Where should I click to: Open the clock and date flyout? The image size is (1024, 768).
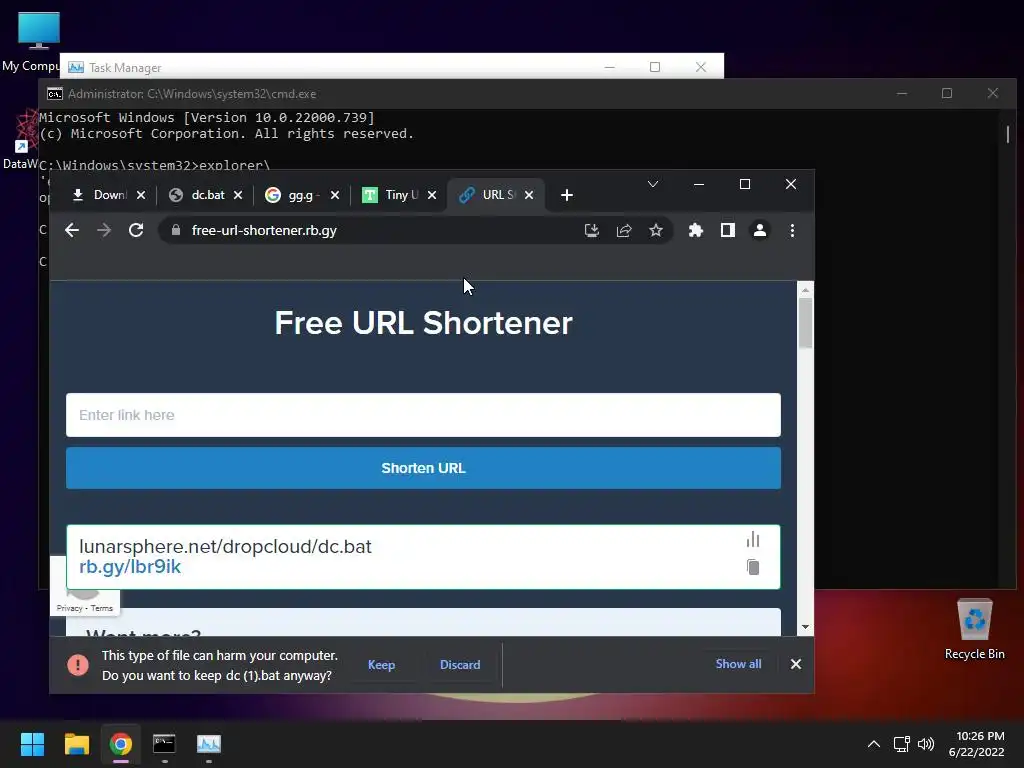coord(977,744)
